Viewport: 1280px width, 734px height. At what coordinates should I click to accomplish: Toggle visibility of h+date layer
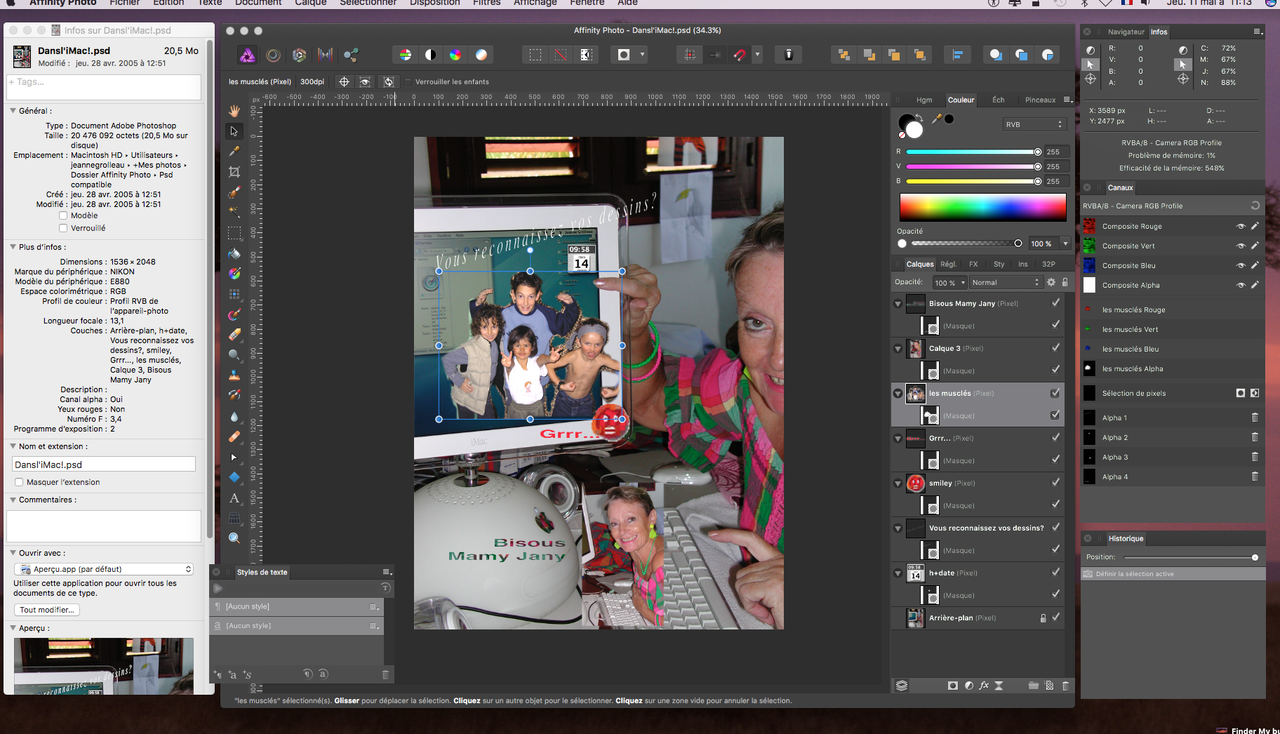(x=1056, y=573)
